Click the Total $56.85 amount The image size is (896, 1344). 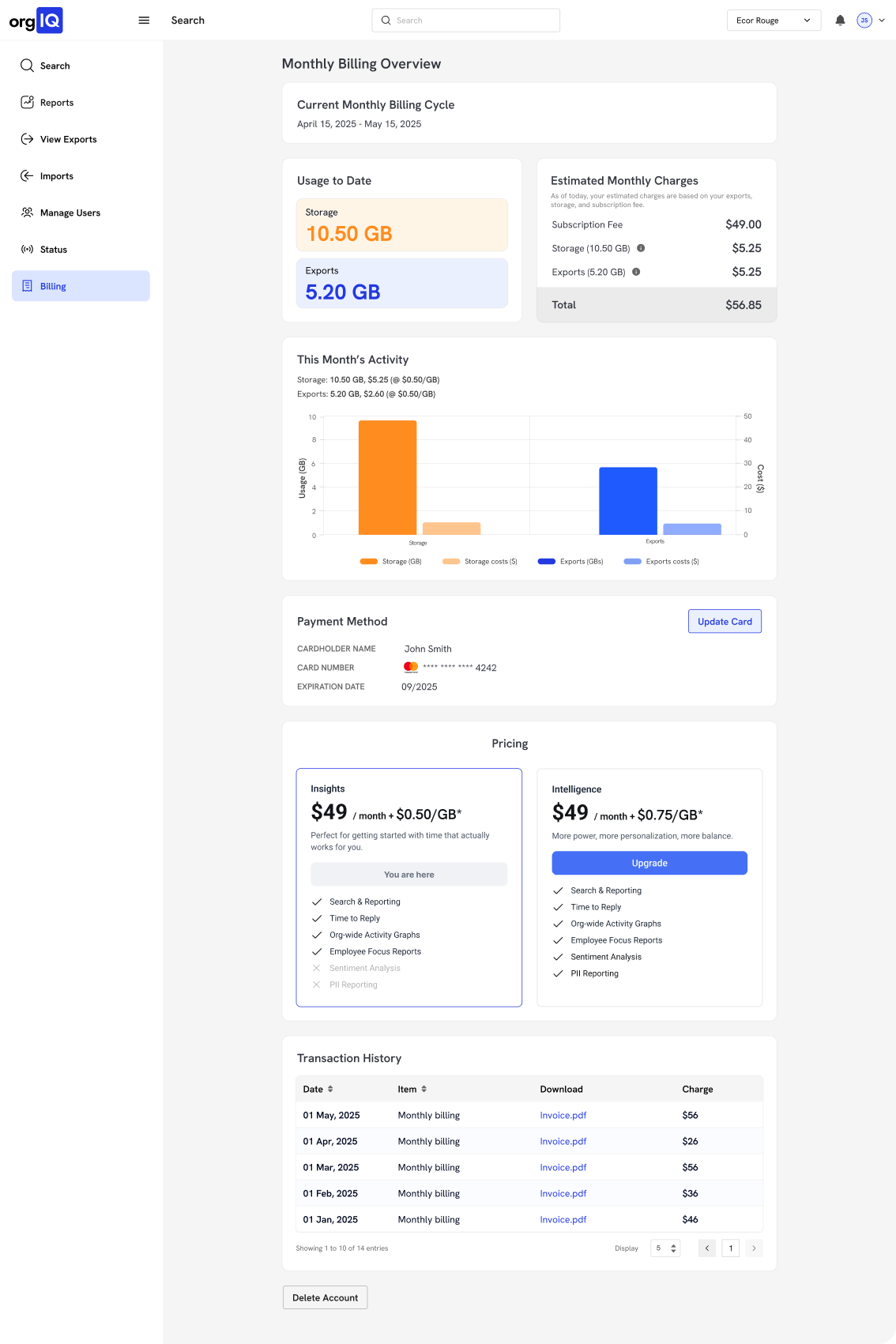[744, 305]
